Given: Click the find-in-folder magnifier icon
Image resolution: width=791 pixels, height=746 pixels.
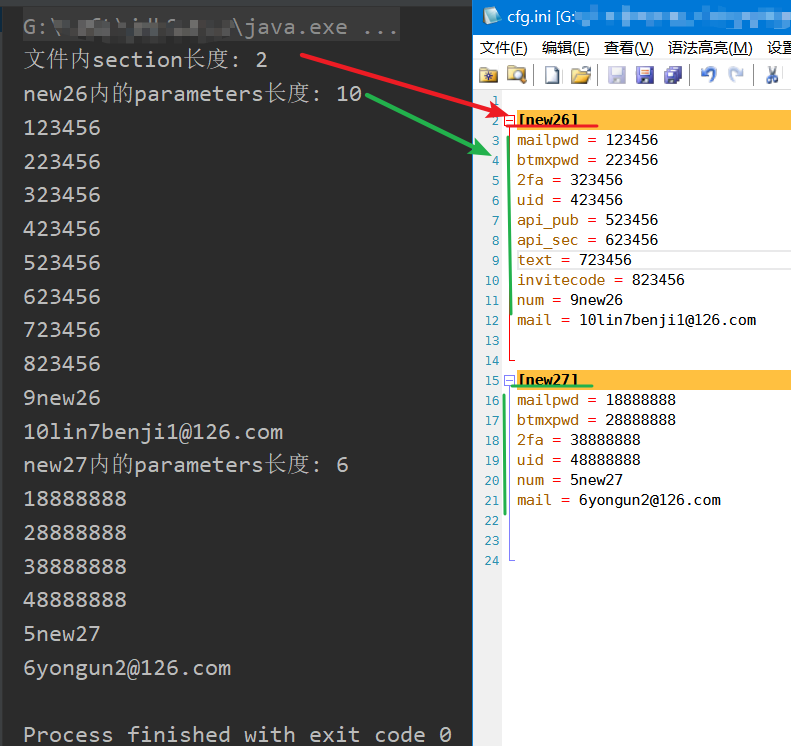Looking at the screenshot, I should point(517,75).
